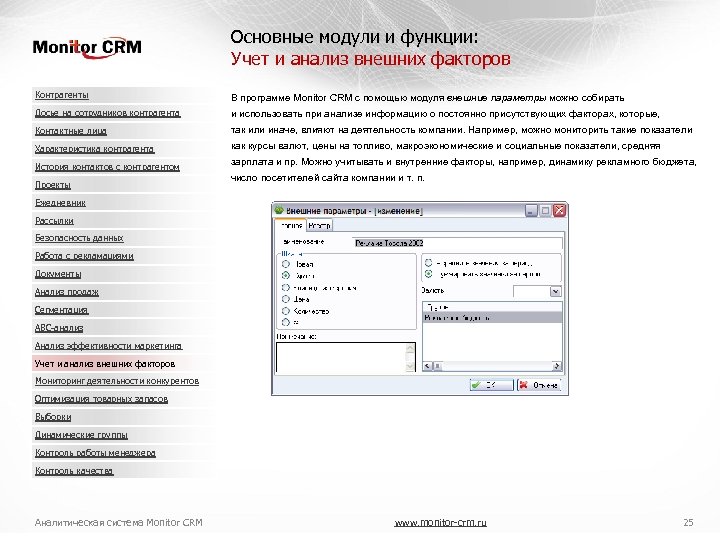The height and width of the screenshot is (540, 720).
Task: Open Динамические группы link
Action: click(81, 435)
